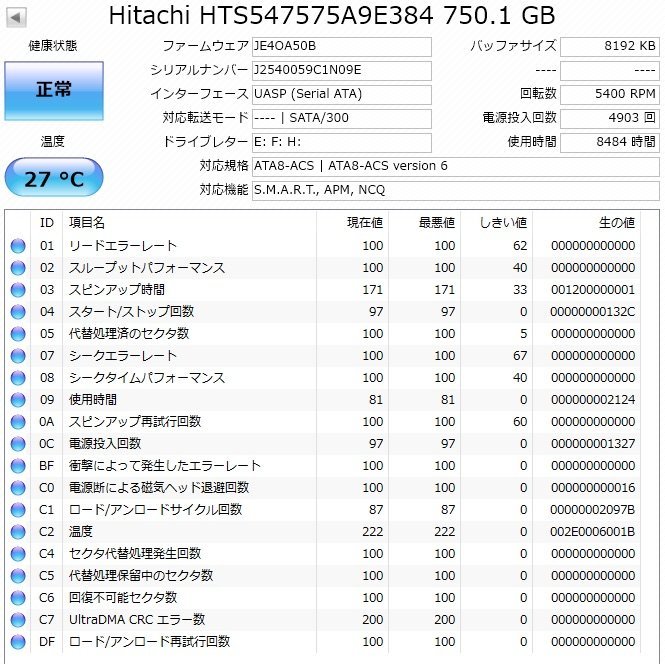
Task: Click the ファームウェア value field JE4OA50B
Action: (340, 47)
